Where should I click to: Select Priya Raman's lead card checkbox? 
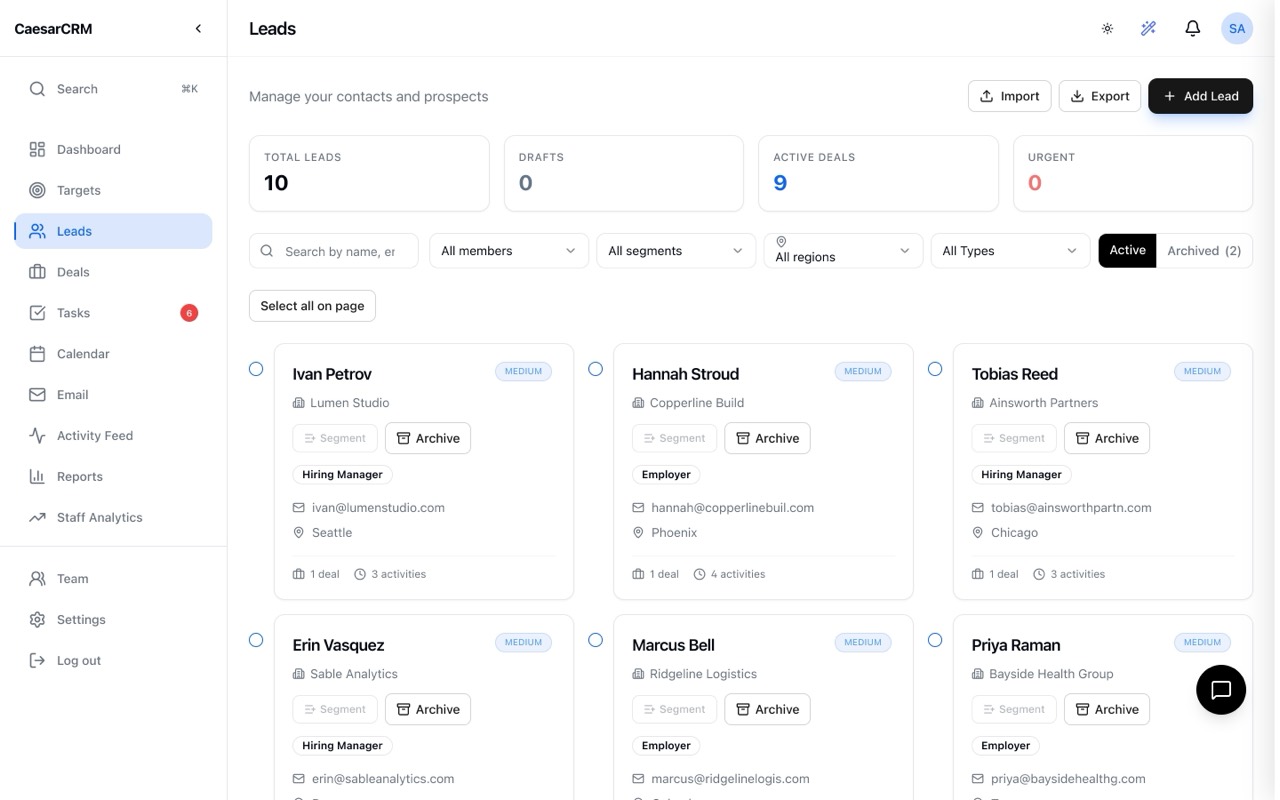pyautogui.click(x=935, y=640)
